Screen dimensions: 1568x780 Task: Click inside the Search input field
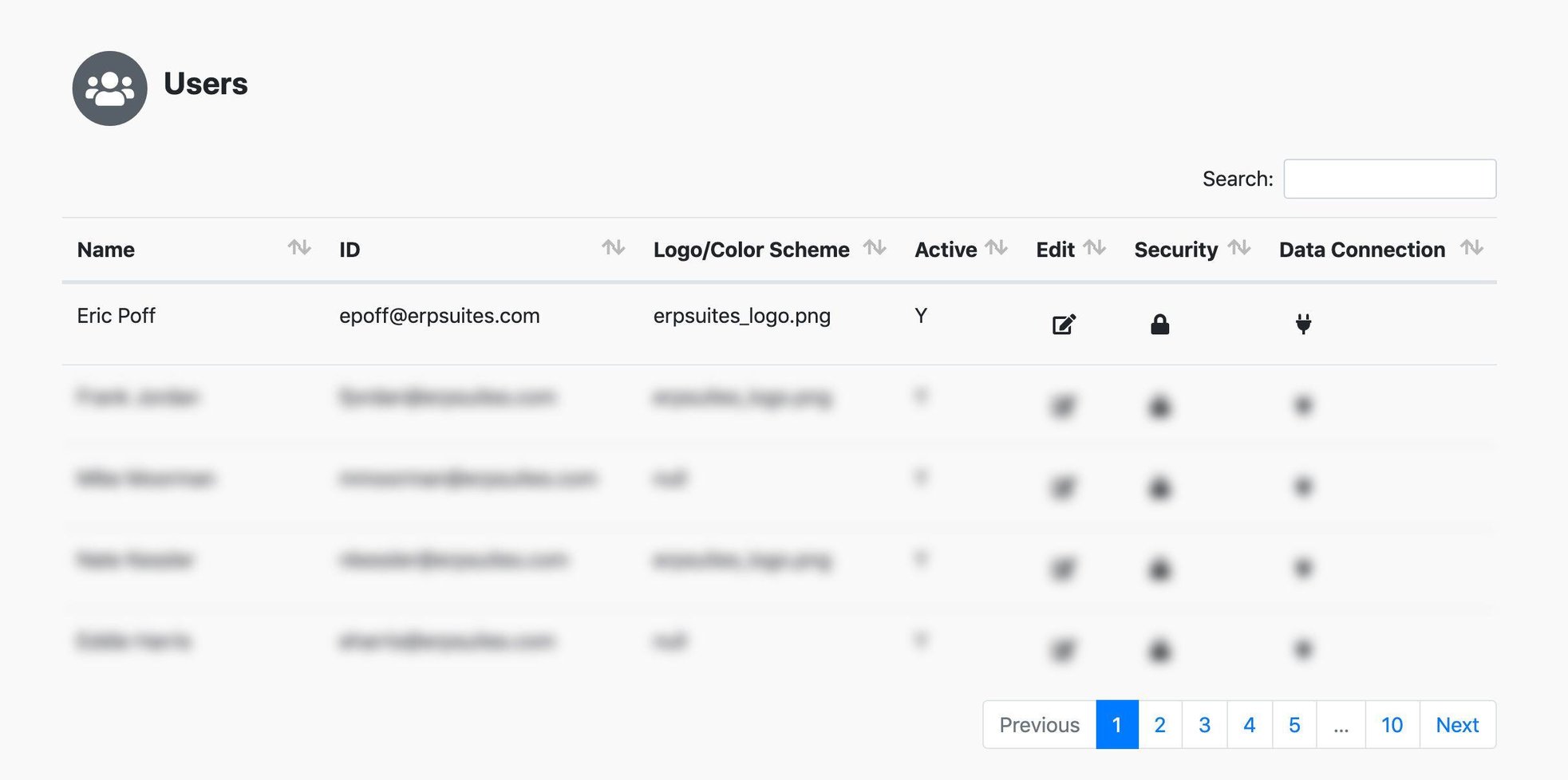(1389, 178)
